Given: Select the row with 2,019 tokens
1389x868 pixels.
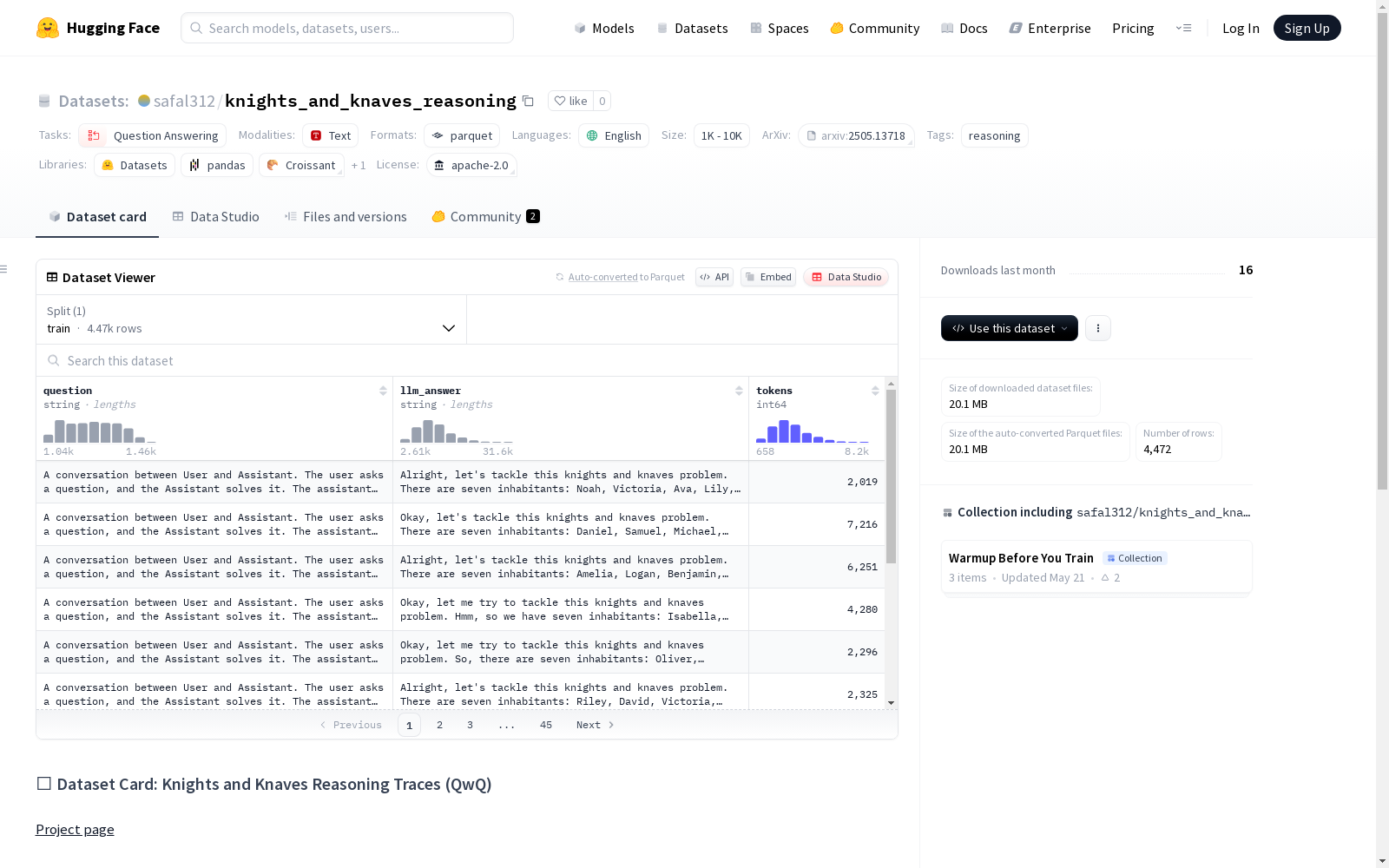Looking at the screenshot, I should 461,482.
